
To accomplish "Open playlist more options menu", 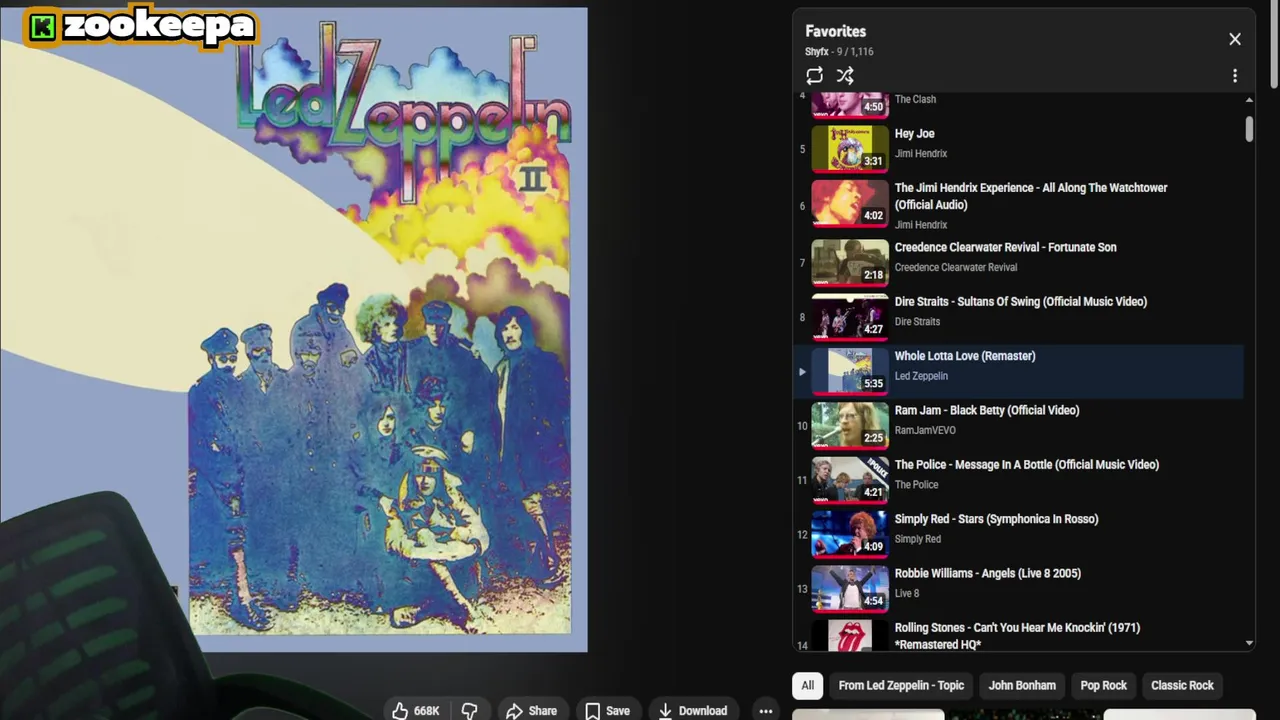I will (x=1235, y=76).
